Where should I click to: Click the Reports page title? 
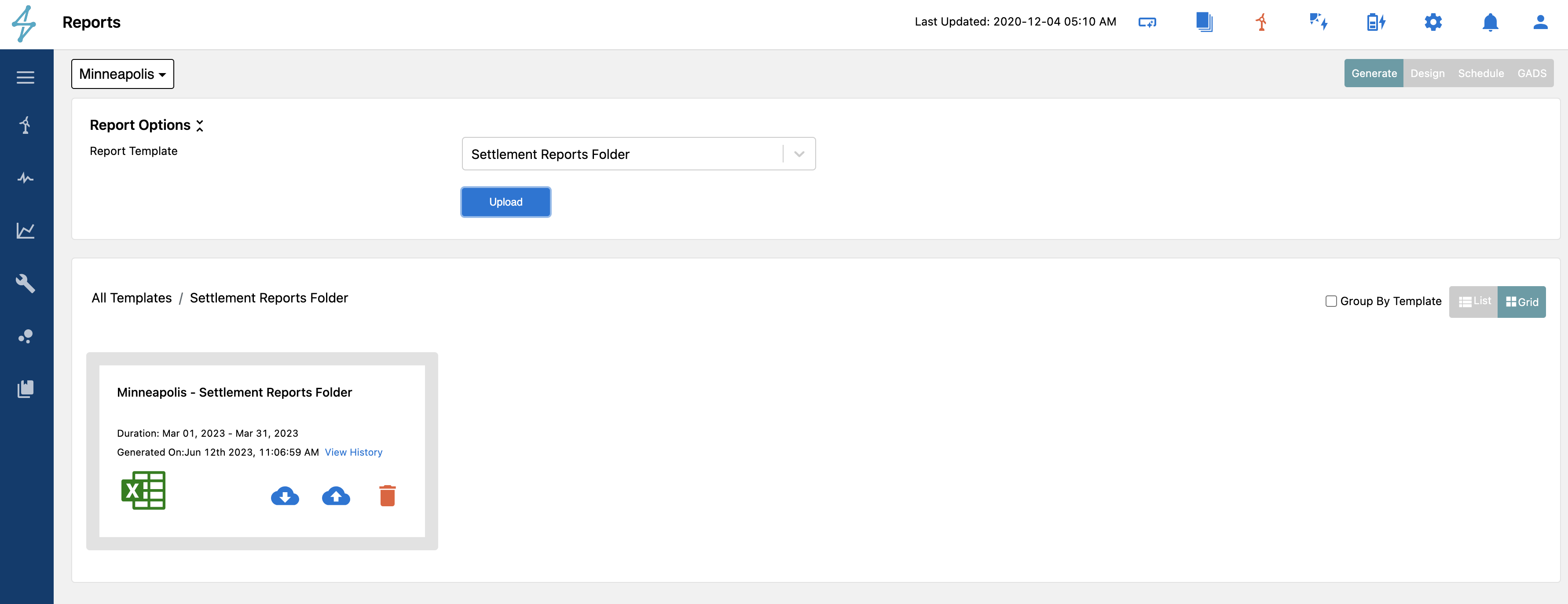92,22
